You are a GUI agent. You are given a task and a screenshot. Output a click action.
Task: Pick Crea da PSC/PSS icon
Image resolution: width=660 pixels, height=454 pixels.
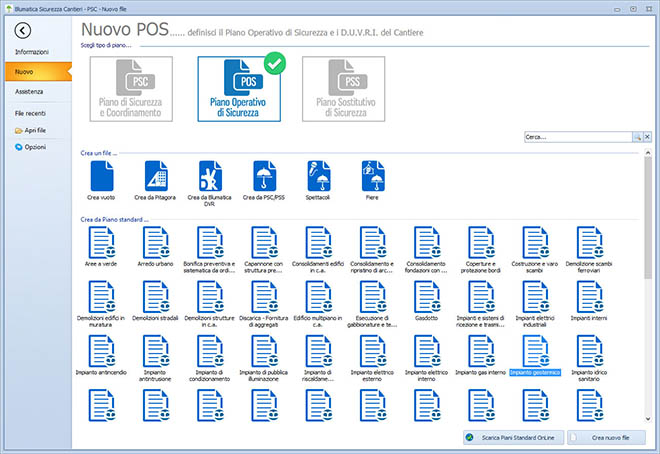pyautogui.click(x=265, y=176)
